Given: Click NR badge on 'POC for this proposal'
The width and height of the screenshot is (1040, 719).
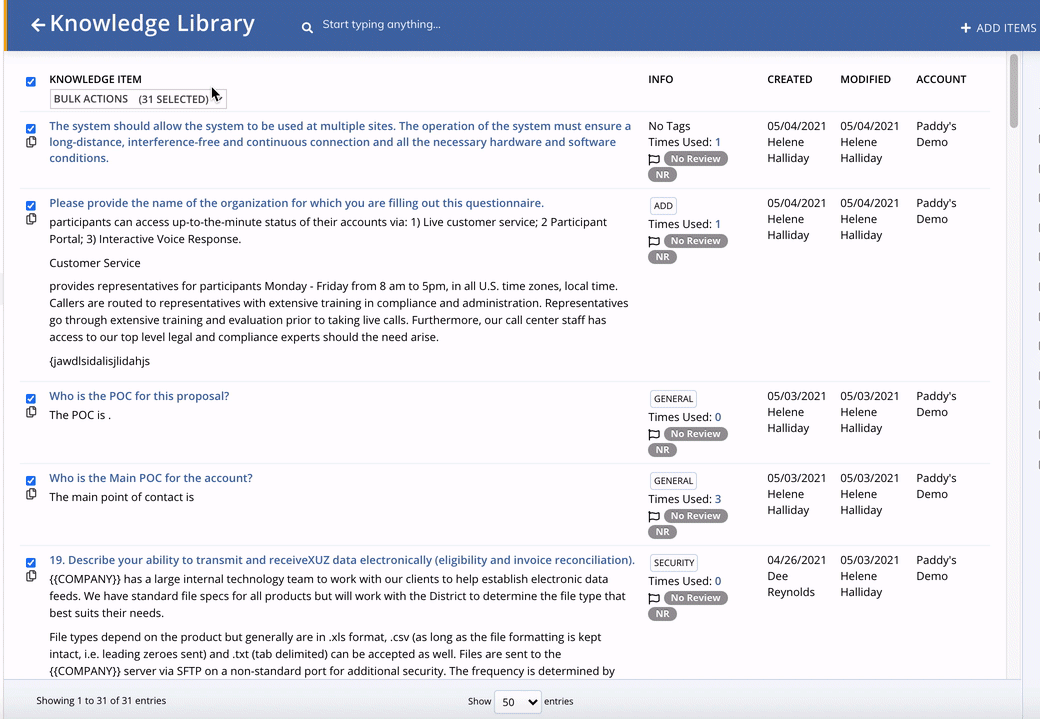Looking at the screenshot, I should tap(663, 450).
